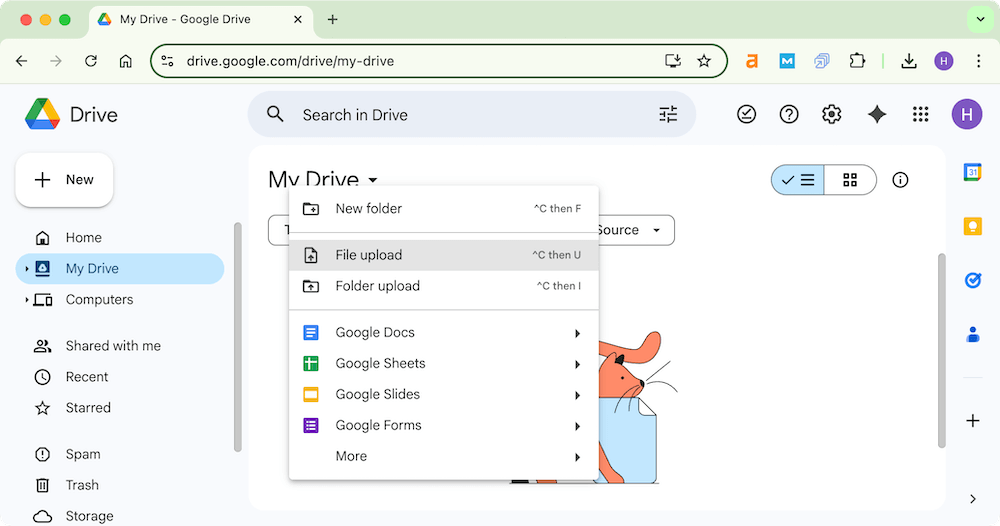This screenshot has height=526, width=1000.
Task: Choose New folder menu entry
Action: [x=369, y=209]
